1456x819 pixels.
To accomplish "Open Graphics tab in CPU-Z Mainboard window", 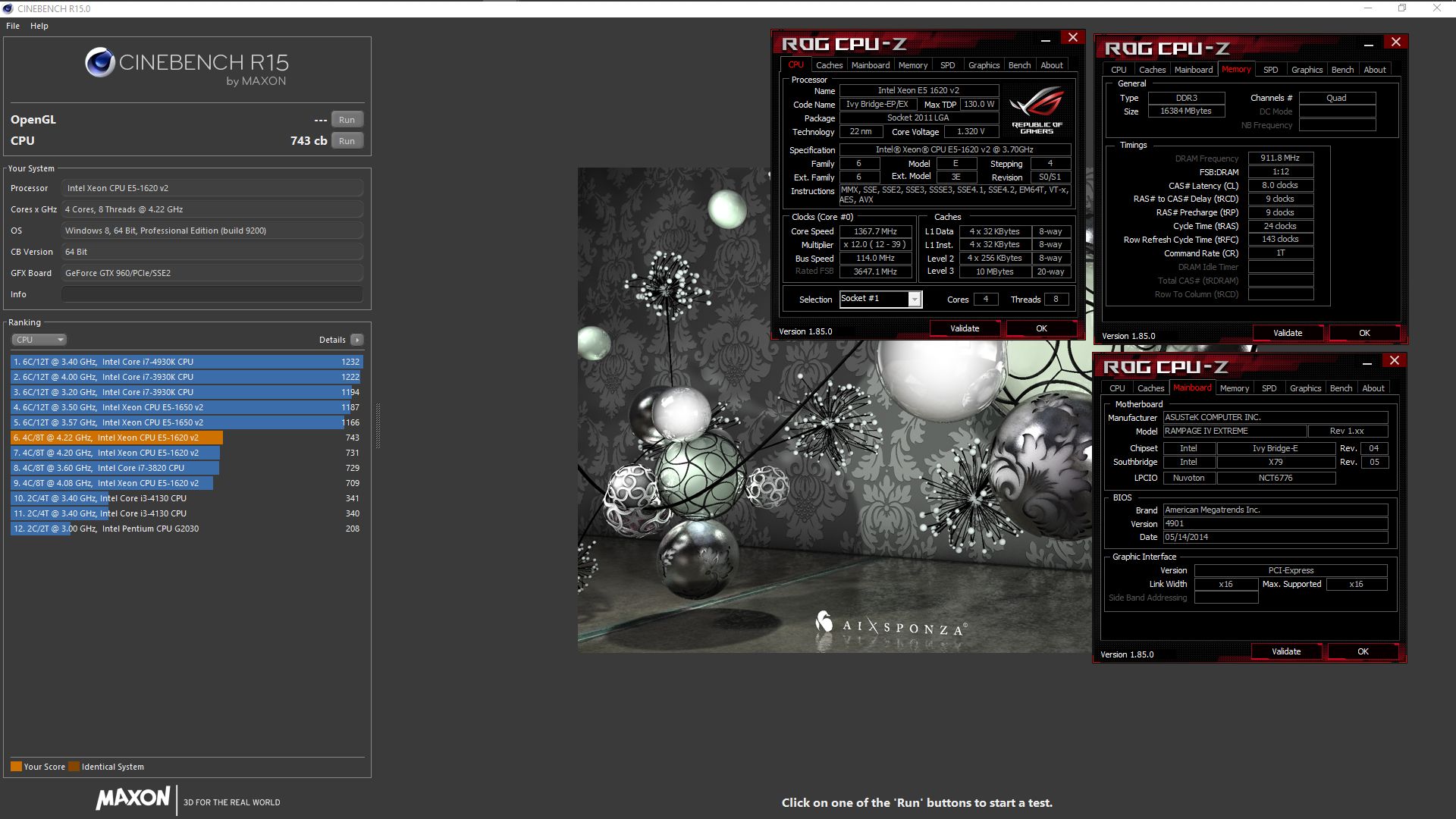I will [x=1305, y=388].
